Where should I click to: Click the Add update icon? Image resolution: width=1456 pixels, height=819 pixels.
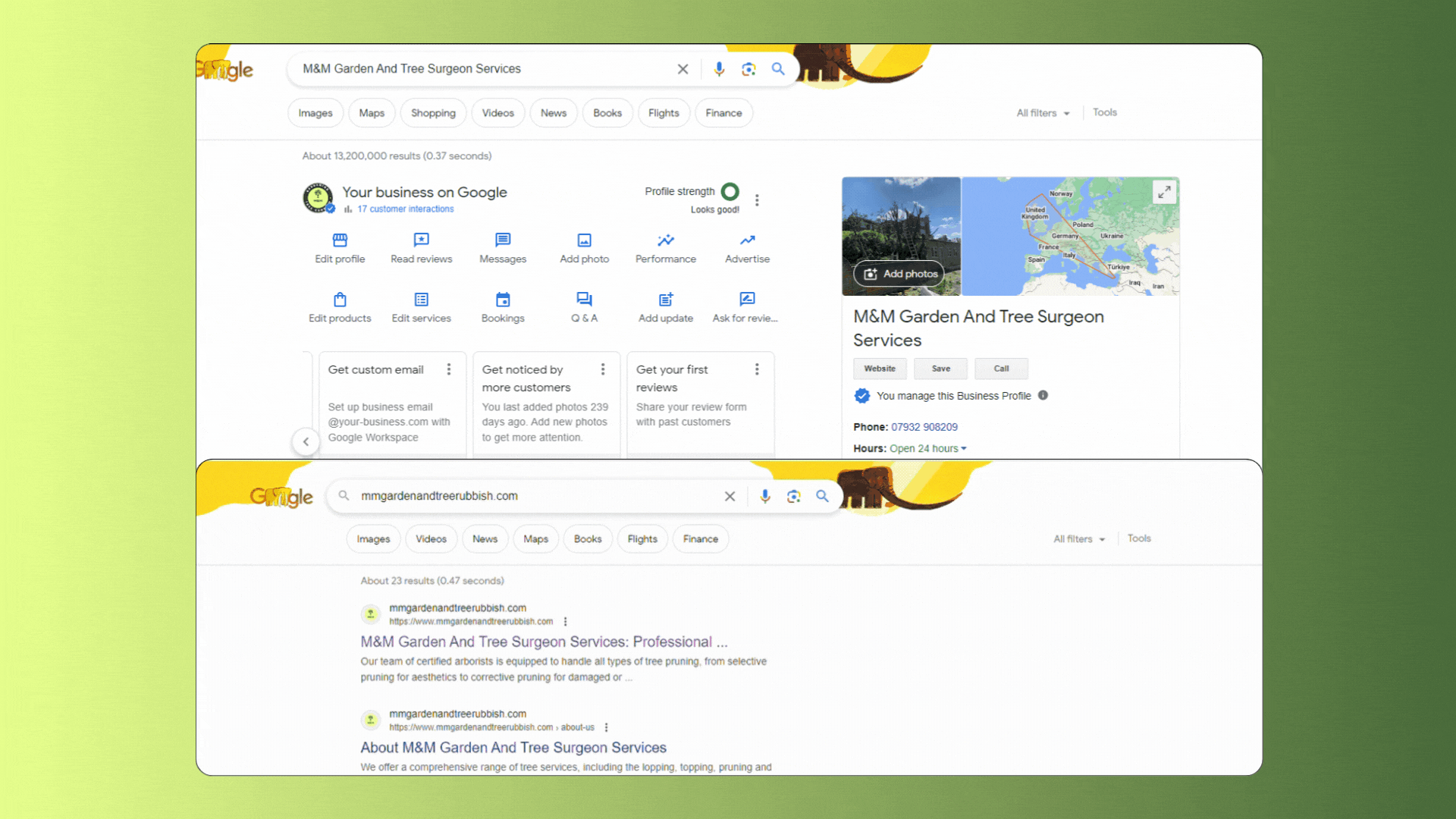click(665, 300)
